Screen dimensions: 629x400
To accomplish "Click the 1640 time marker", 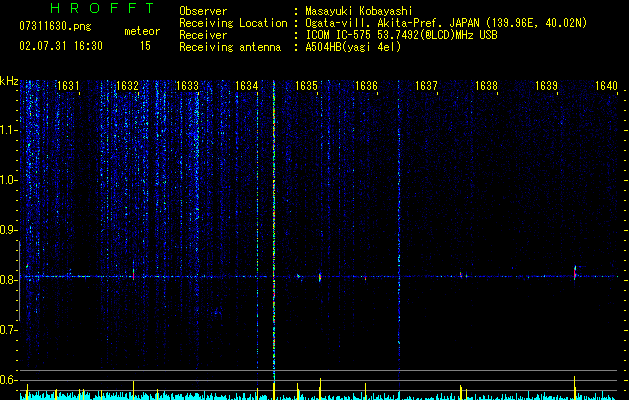I will click(x=606, y=86).
